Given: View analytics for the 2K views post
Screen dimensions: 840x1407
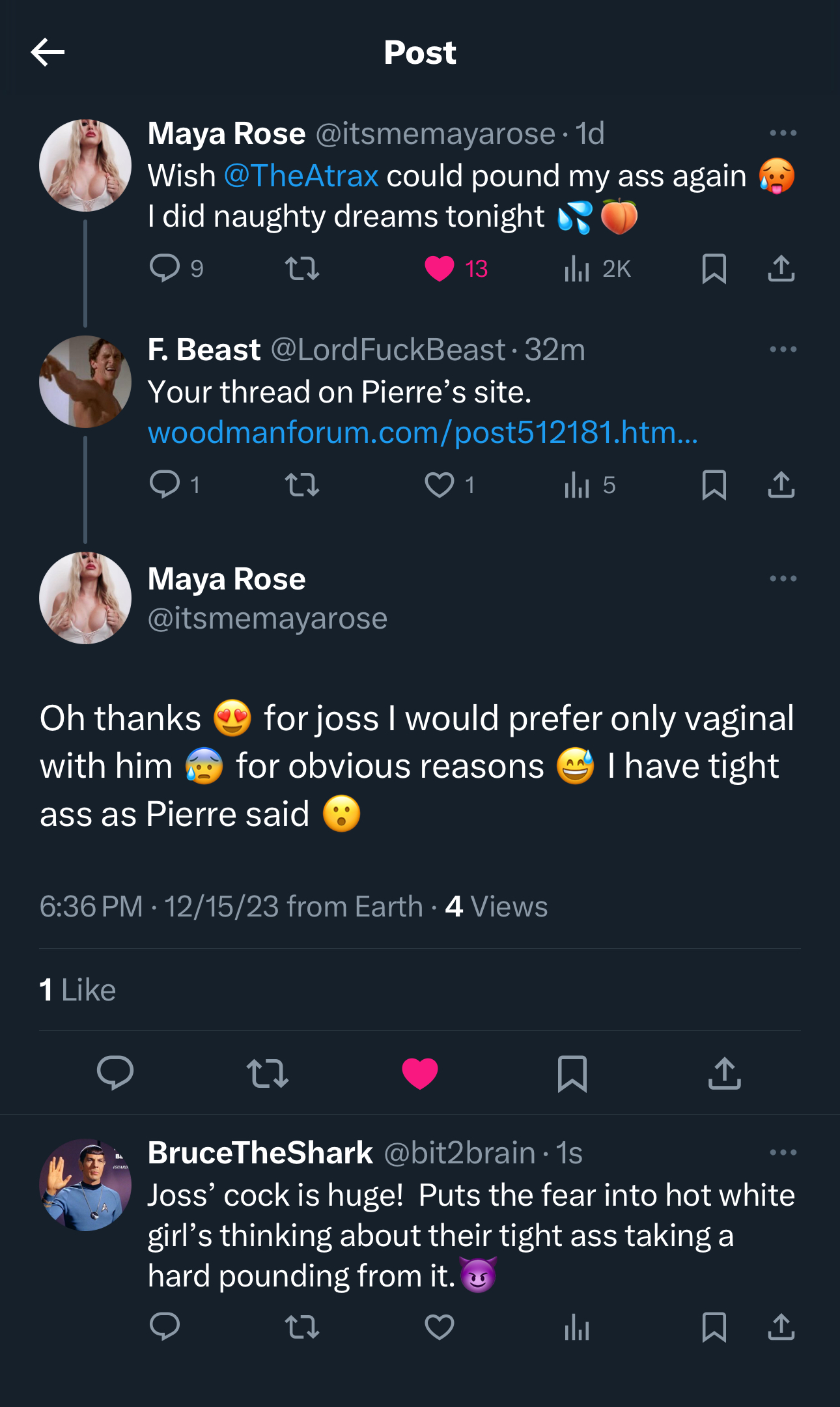Looking at the screenshot, I should coord(577,268).
